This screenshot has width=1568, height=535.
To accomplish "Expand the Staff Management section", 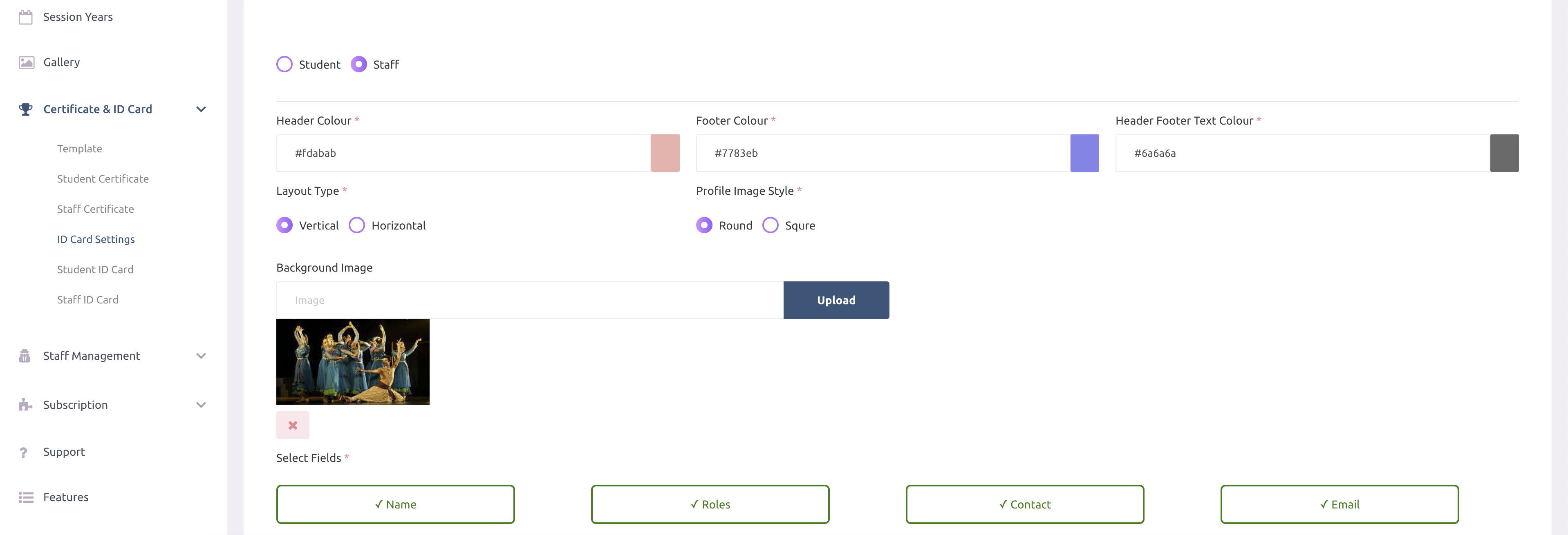I will [x=201, y=356].
